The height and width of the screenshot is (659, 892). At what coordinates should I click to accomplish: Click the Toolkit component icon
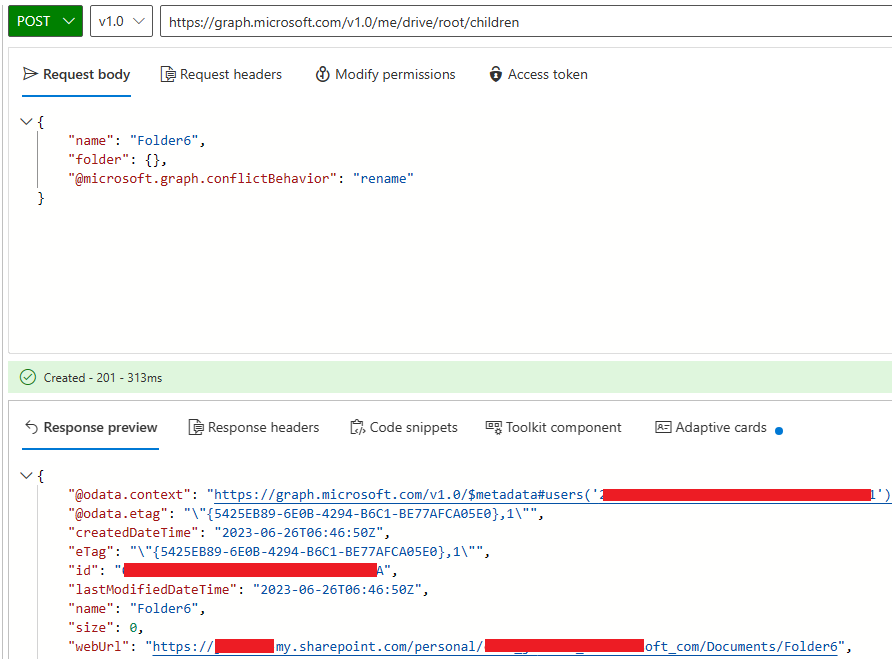[x=493, y=427]
